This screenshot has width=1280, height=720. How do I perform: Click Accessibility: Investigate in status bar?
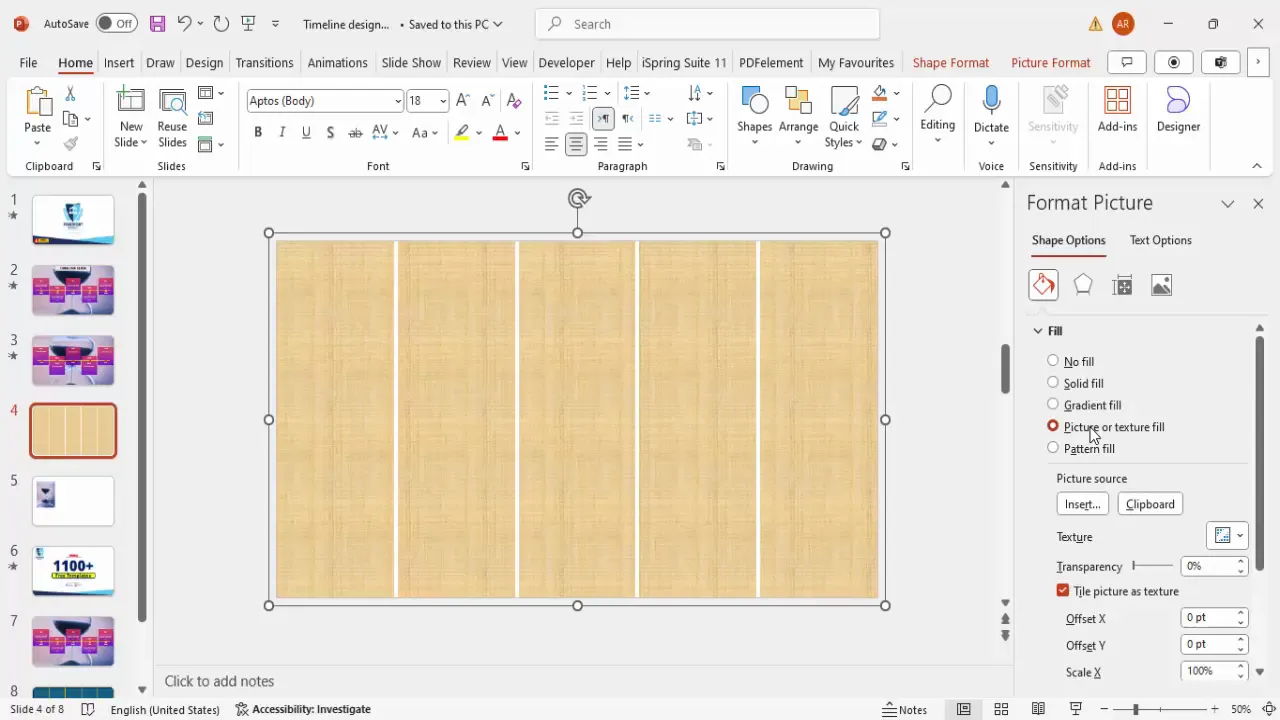click(303, 709)
